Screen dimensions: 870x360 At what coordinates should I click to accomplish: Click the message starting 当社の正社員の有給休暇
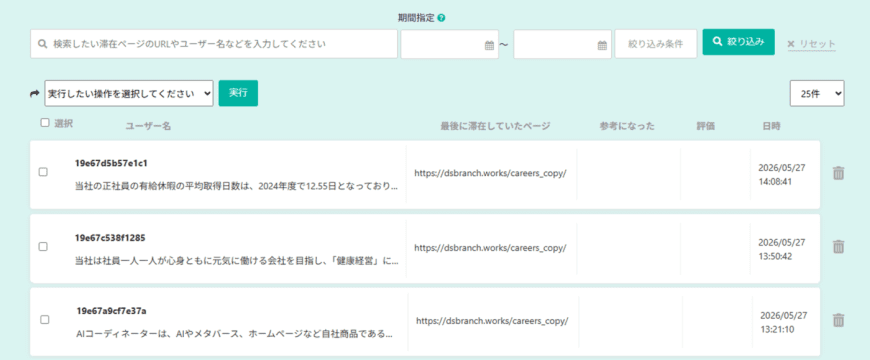(x=236, y=186)
